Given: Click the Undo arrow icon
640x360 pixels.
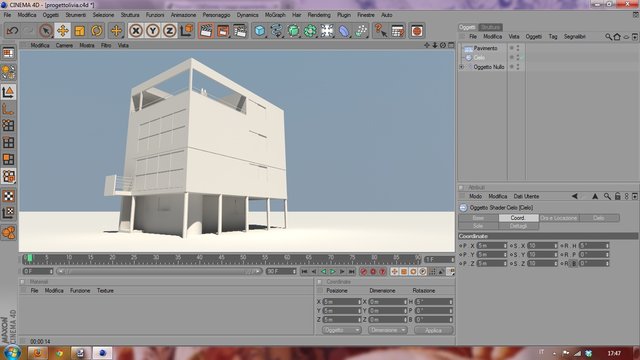Looking at the screenshot, I should pyautogui.click(x=12, y=31).
